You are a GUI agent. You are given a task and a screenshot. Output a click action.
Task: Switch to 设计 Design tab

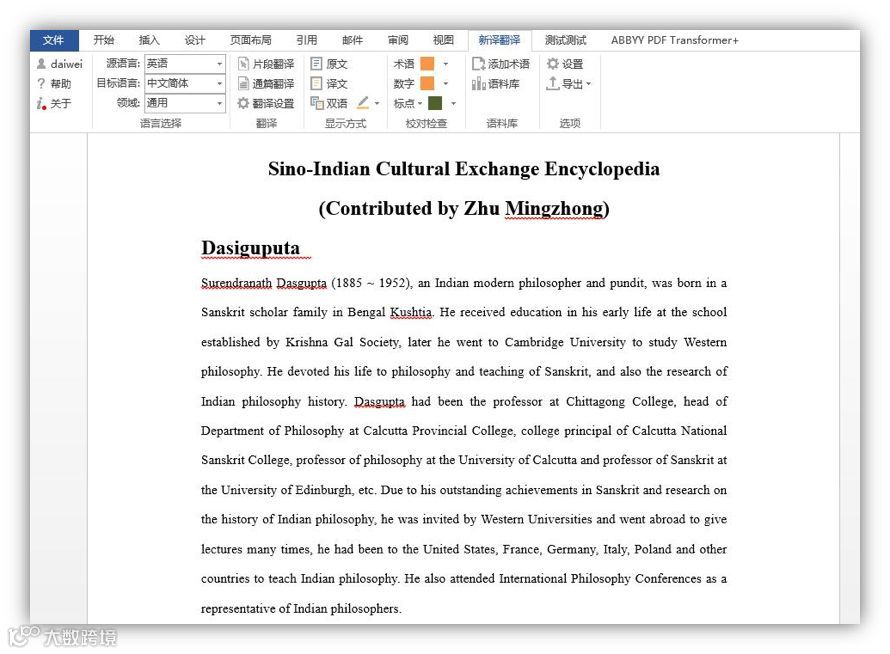(195, 40)
